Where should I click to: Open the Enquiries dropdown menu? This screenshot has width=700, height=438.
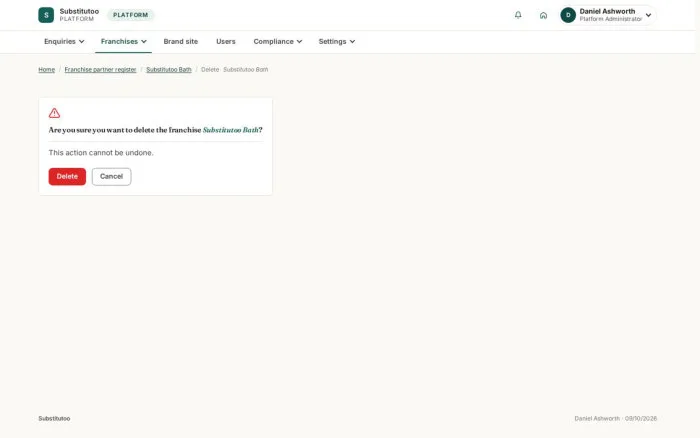64,42
